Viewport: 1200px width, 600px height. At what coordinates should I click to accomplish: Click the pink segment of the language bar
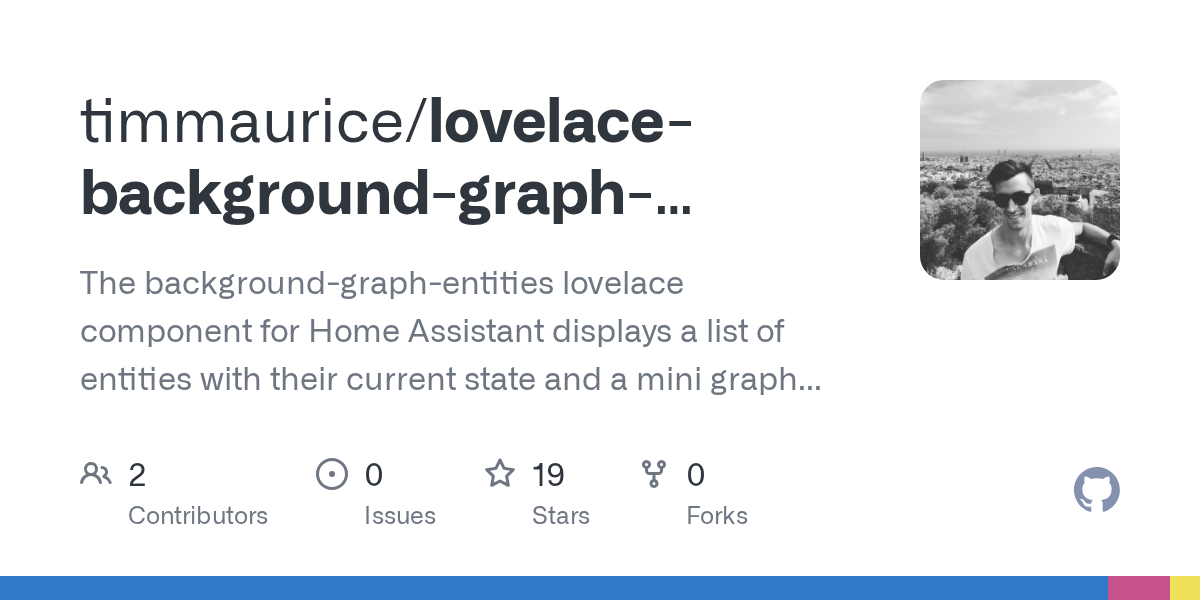click(1138, 588)
